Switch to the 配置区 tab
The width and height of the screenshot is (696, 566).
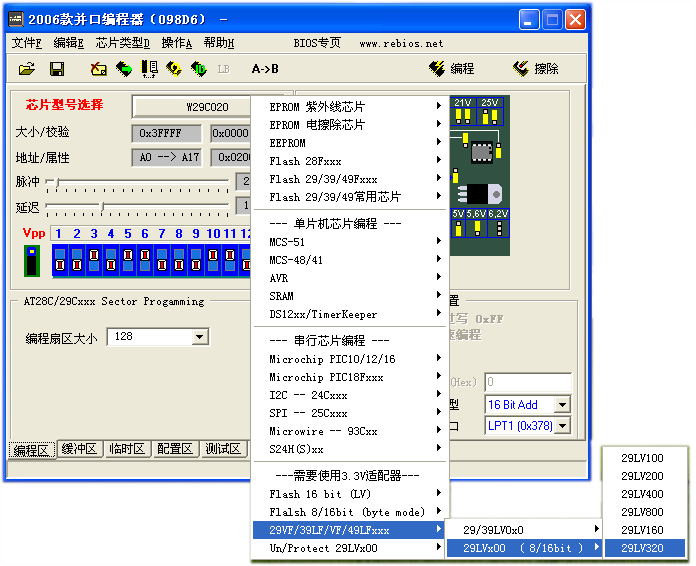(175, 449)
